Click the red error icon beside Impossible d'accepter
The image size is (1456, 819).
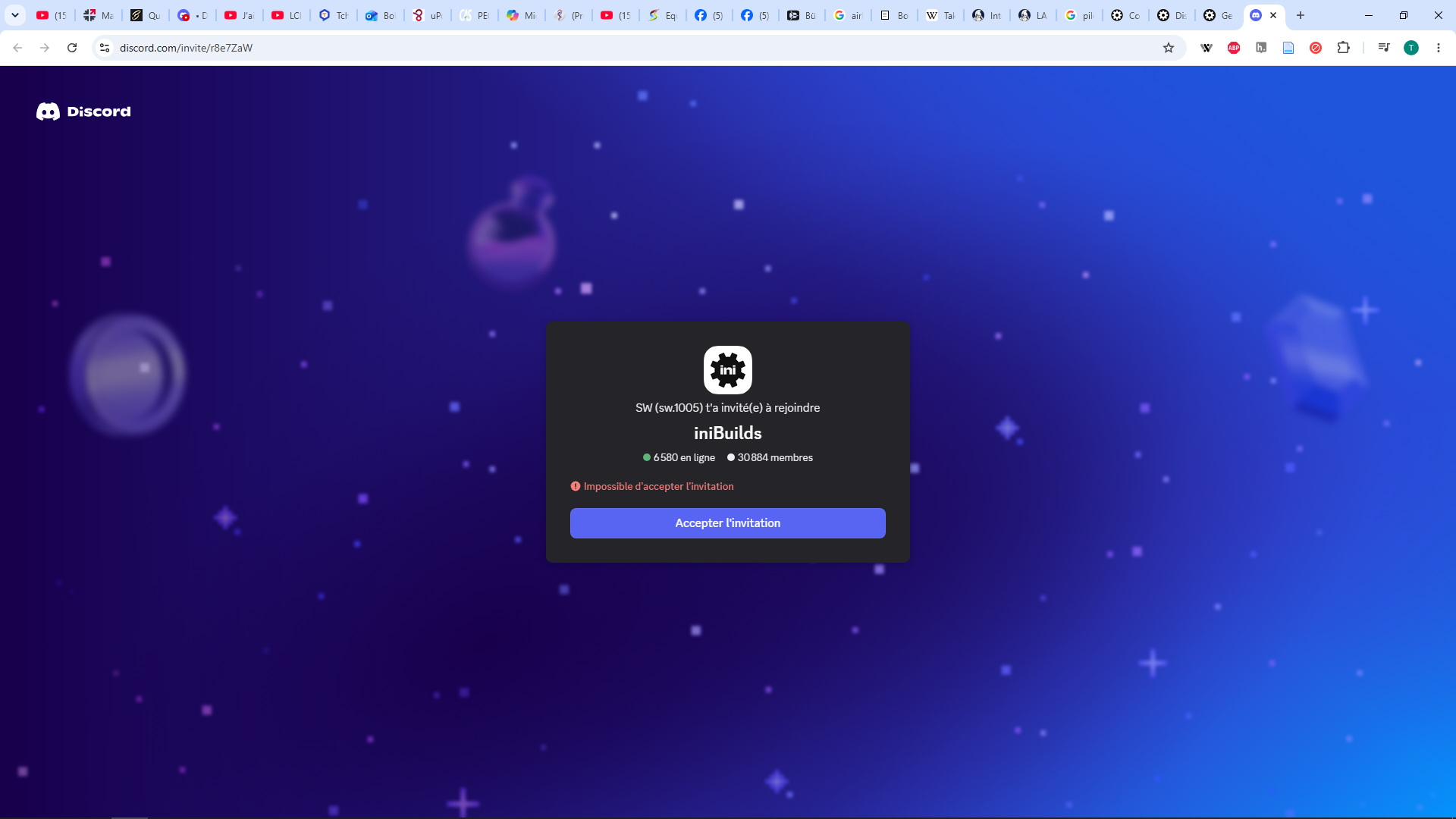pos(576,486)
